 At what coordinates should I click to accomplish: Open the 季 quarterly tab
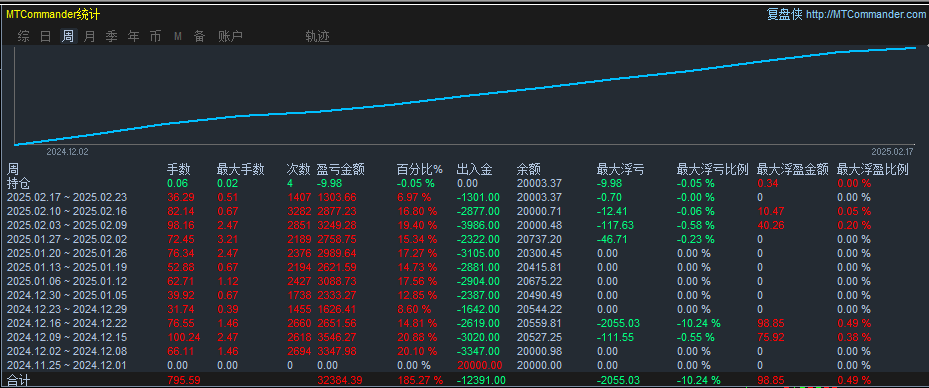point(111,37)
